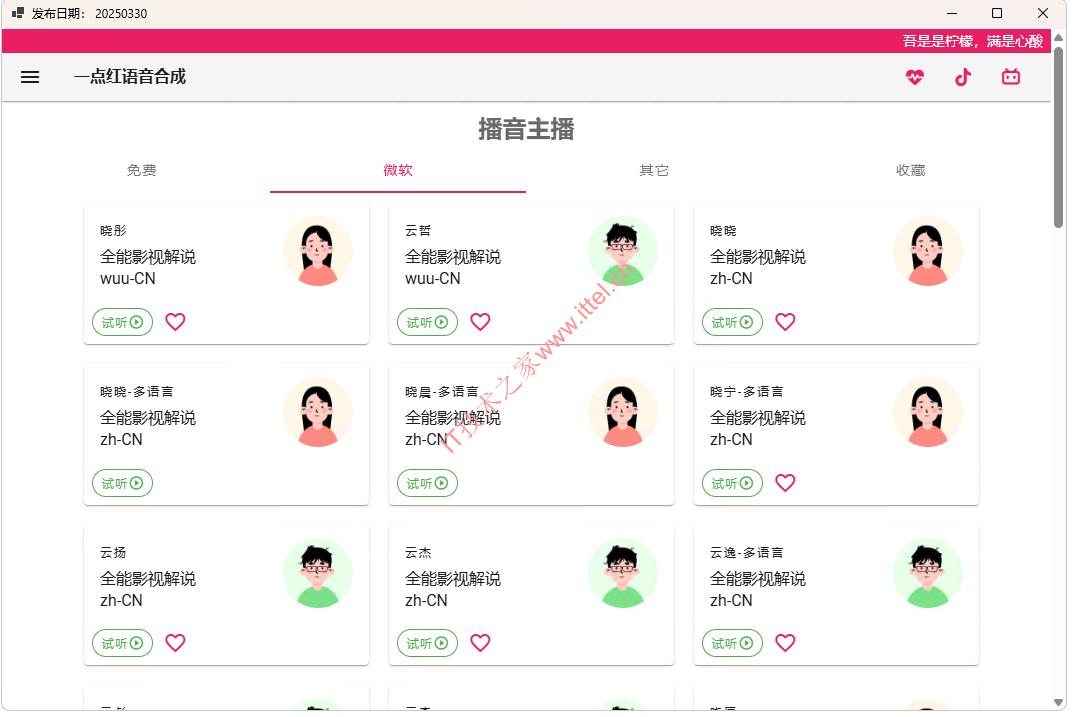
Task: Click the heartbeat icon in header
Action: [x=914, y=77]
